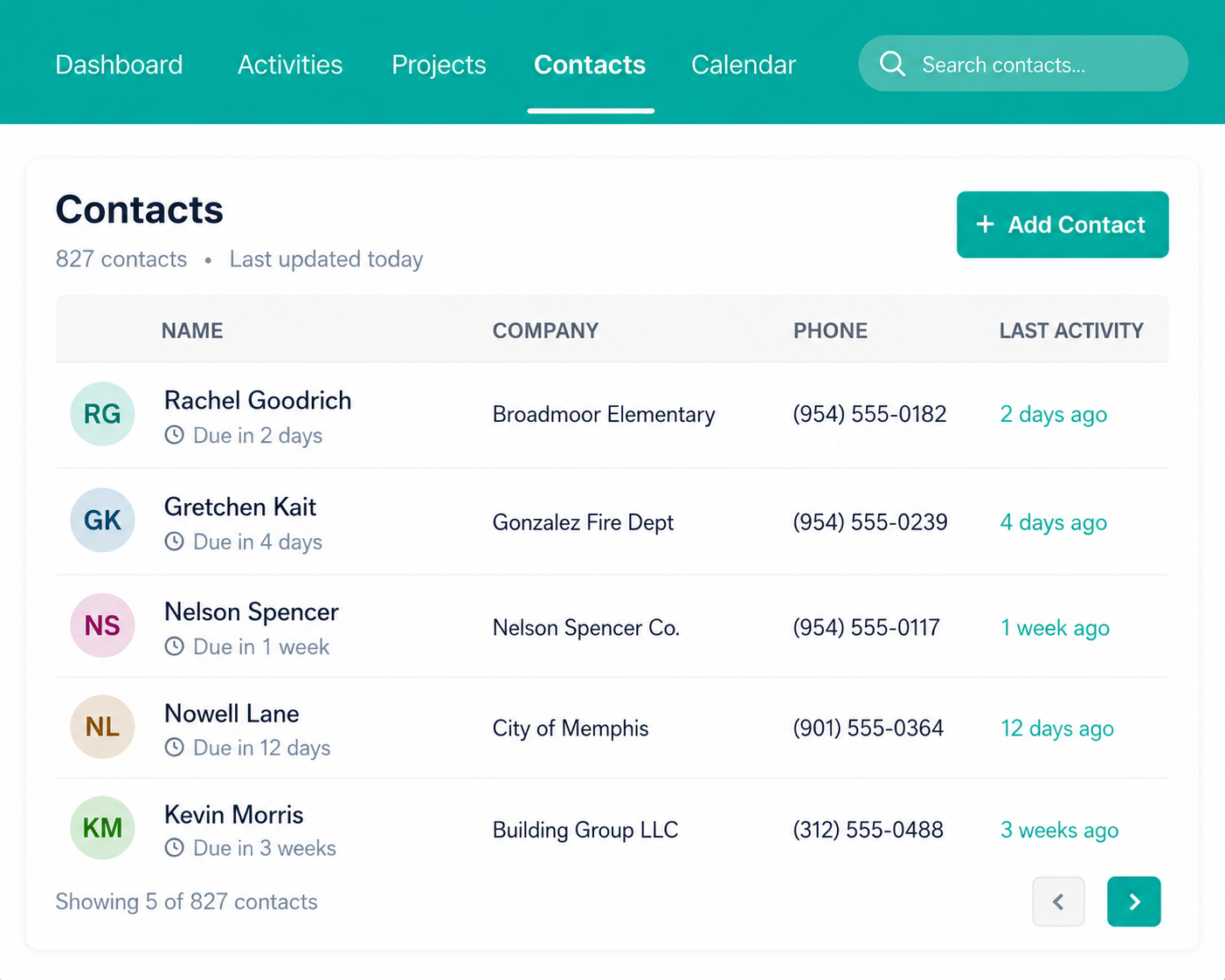The height and width of the screenshot is (980, 1225).
Task: Click the NS avatar for Nelson Spencer
Action: click(102, 625)
